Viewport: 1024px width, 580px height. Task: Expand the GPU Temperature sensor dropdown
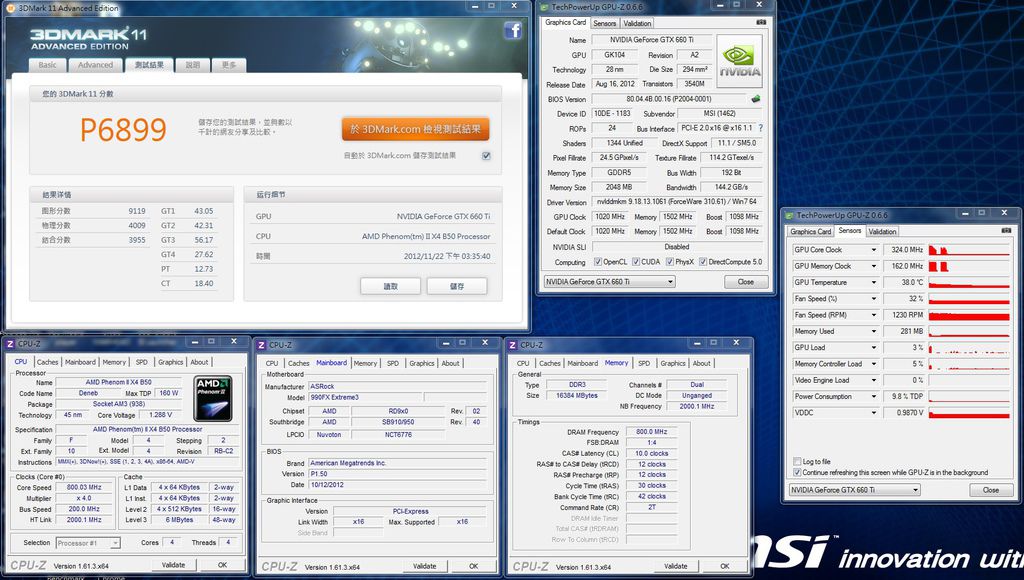tap(873, 282)
